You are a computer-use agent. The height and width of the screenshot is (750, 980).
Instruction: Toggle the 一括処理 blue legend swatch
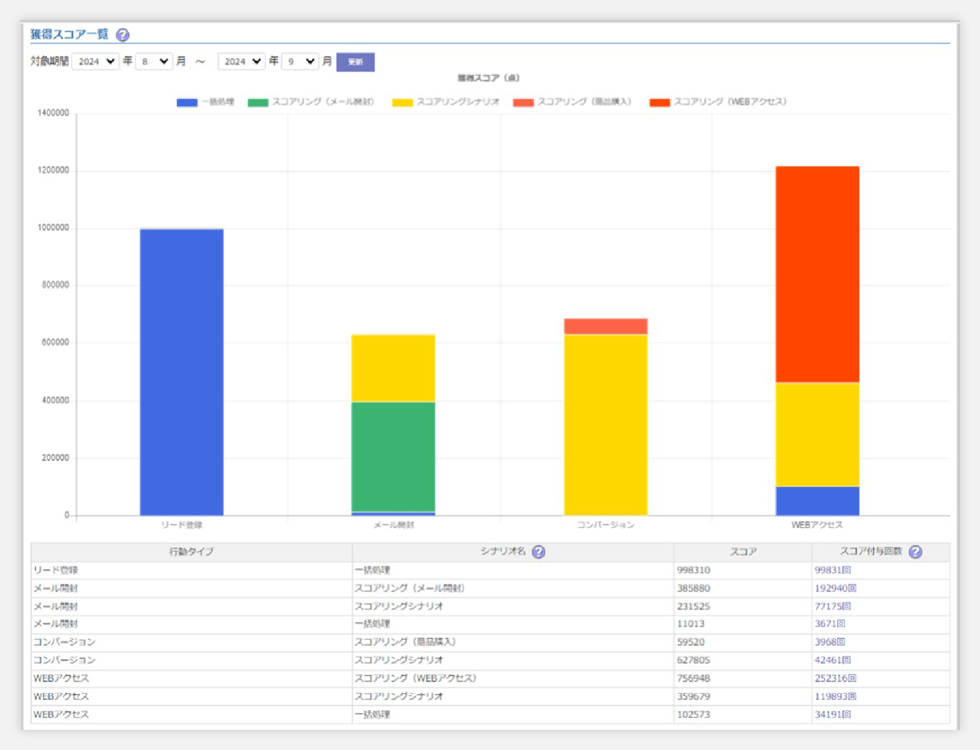[x=187, y=102]
